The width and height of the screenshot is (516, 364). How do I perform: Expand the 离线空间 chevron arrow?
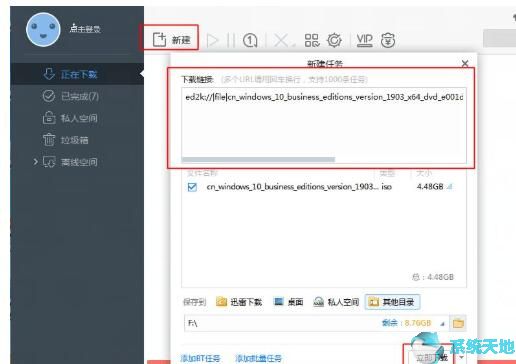(35, 162)
